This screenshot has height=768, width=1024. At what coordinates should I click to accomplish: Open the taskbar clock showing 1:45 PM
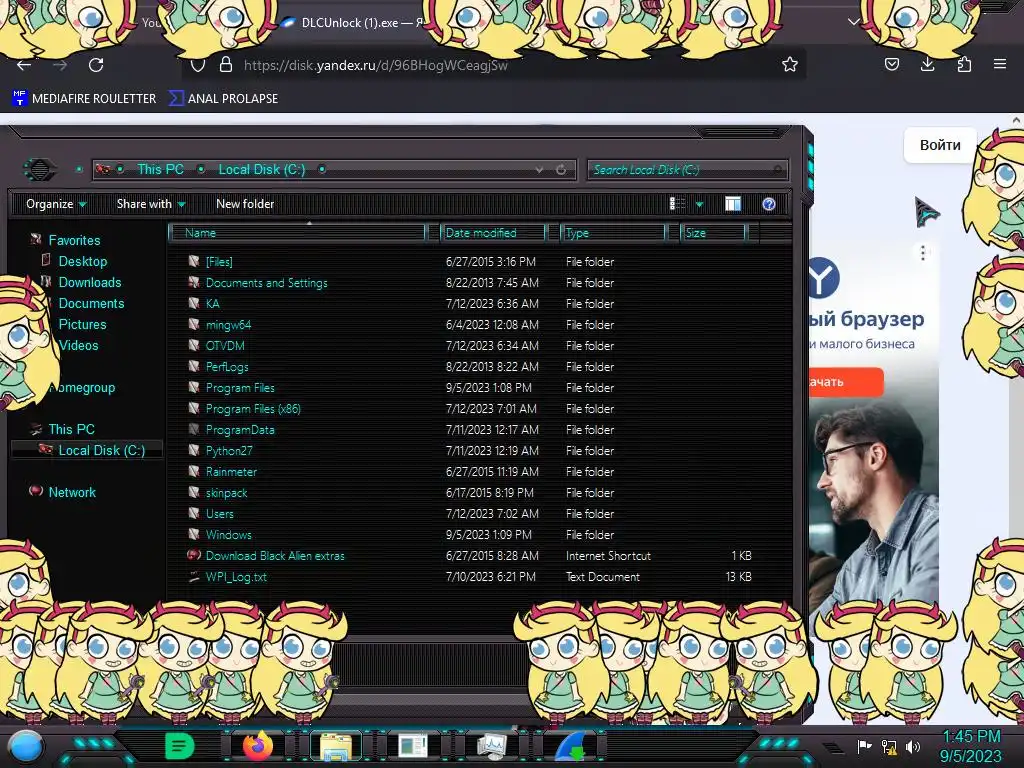tap(971, 746)
